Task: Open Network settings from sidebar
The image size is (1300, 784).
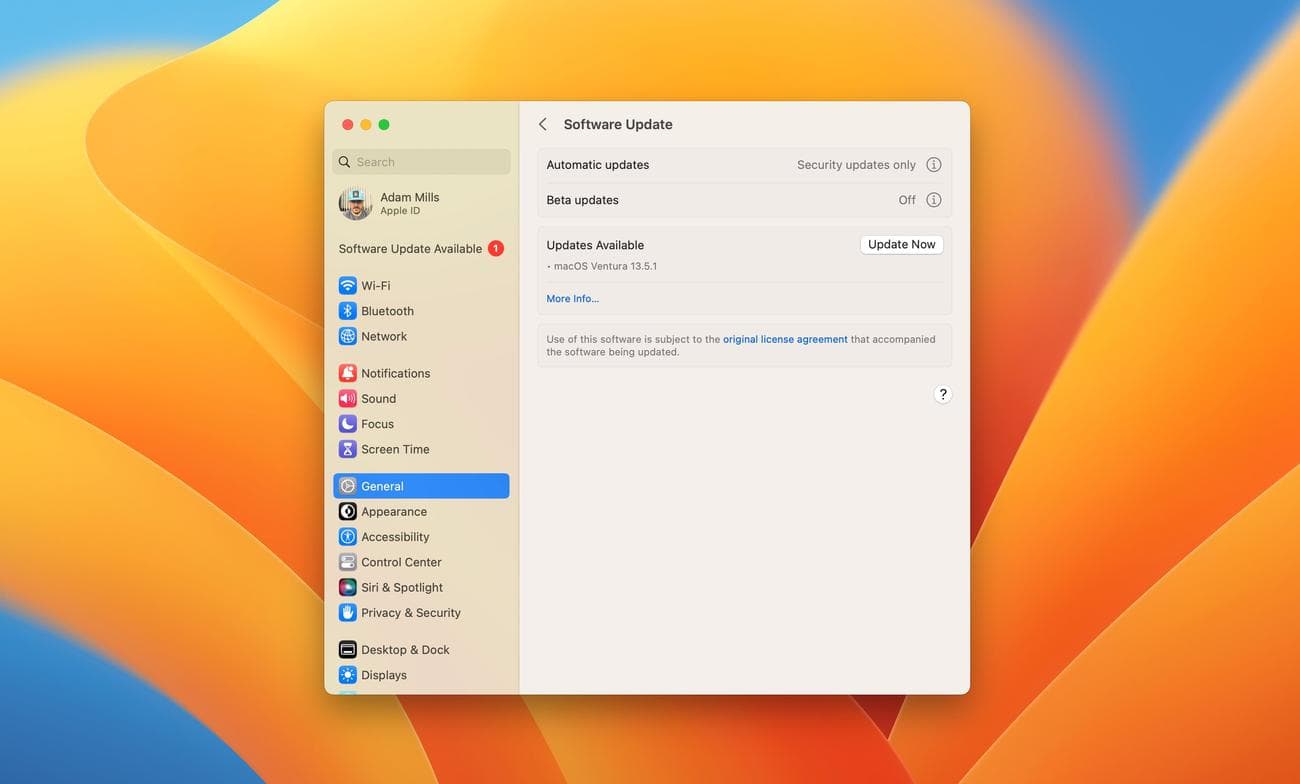Action: 347,336
